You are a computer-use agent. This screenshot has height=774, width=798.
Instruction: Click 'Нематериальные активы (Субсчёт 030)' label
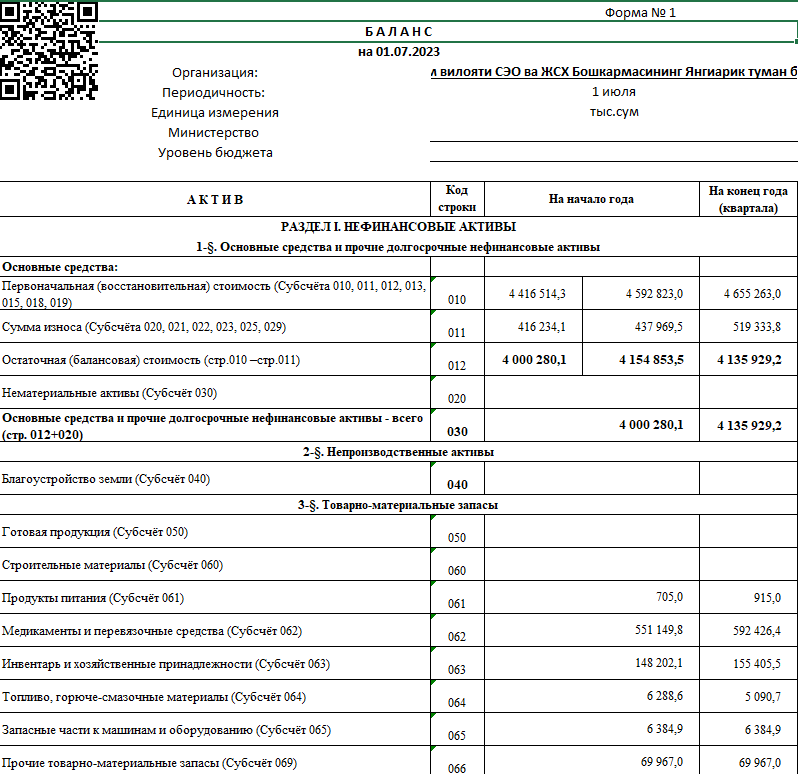(x=109, y=393)
